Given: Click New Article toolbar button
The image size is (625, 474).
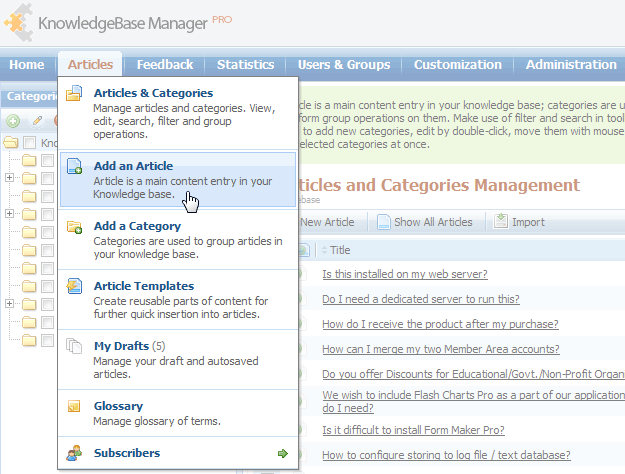Looking at the screenshot, I should tap(327, 222).
